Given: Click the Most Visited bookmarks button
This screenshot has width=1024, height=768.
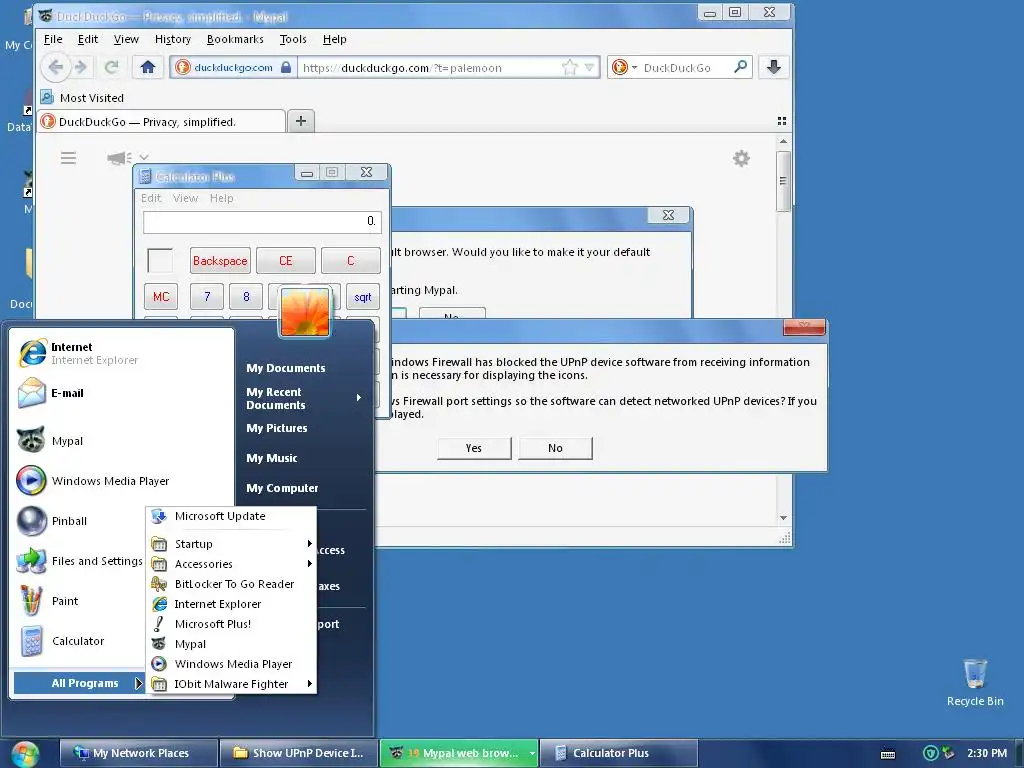Looking at the screenshot, I should [x=82, y=98].
